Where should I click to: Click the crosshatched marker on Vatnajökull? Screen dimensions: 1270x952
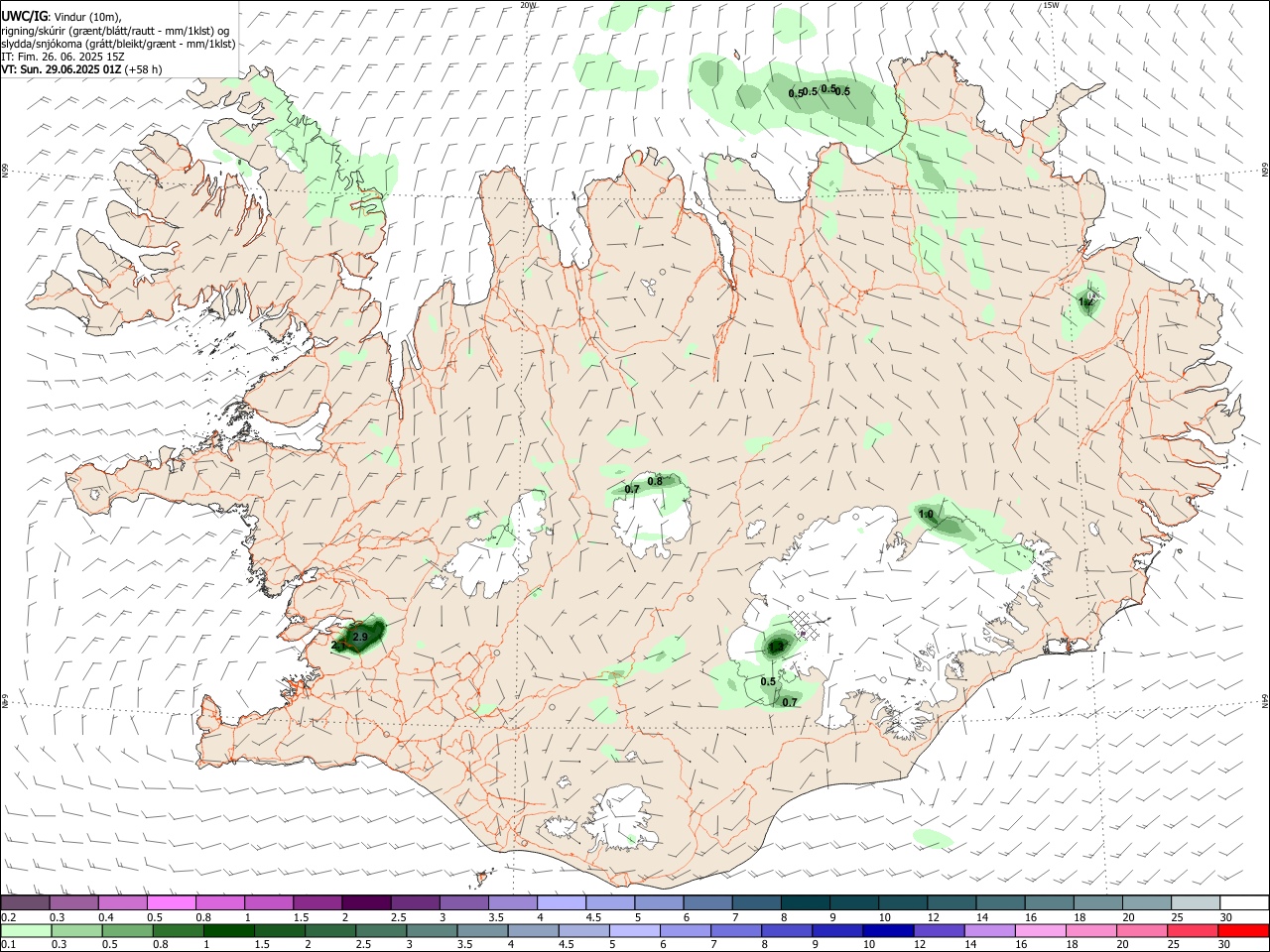806,626
